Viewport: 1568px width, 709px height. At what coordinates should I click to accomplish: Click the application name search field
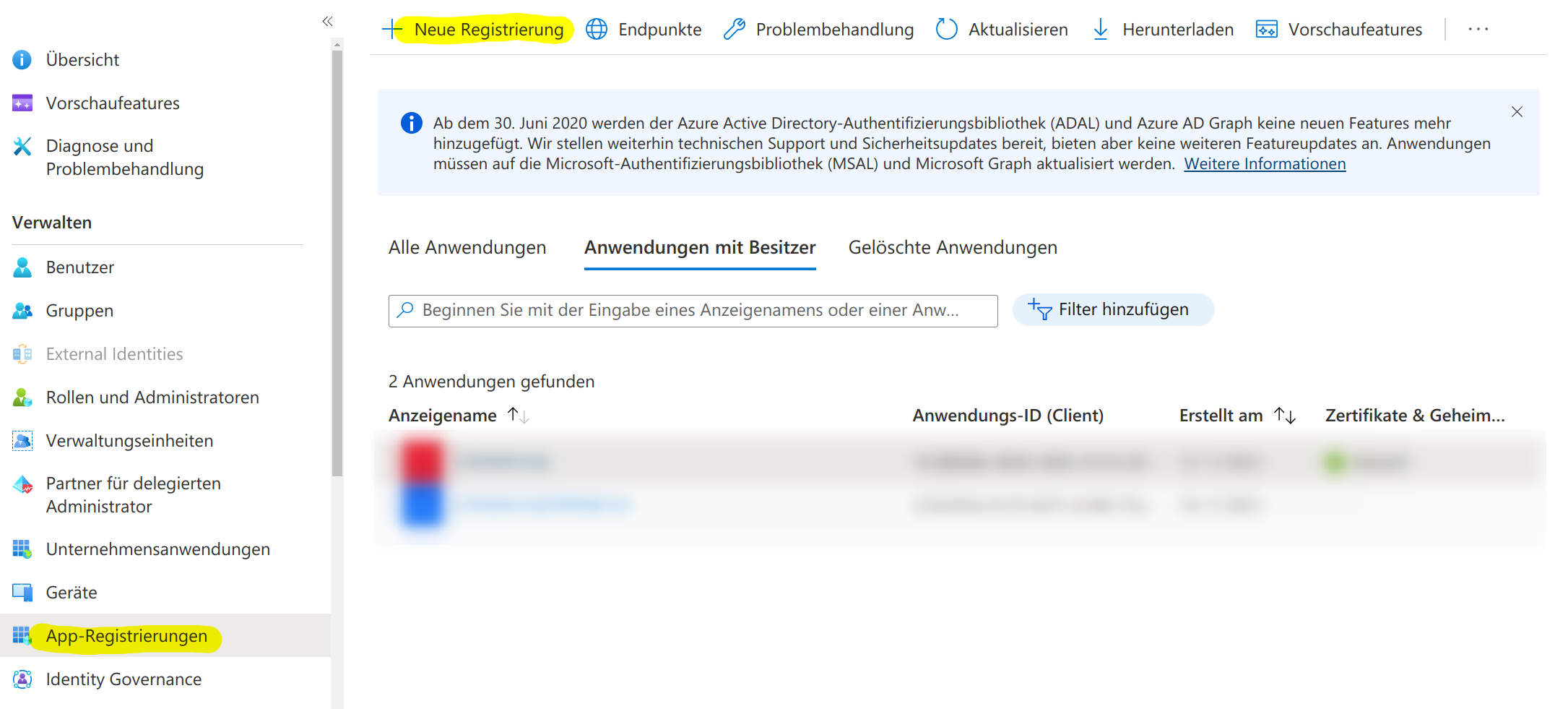(x=692, y=310)
